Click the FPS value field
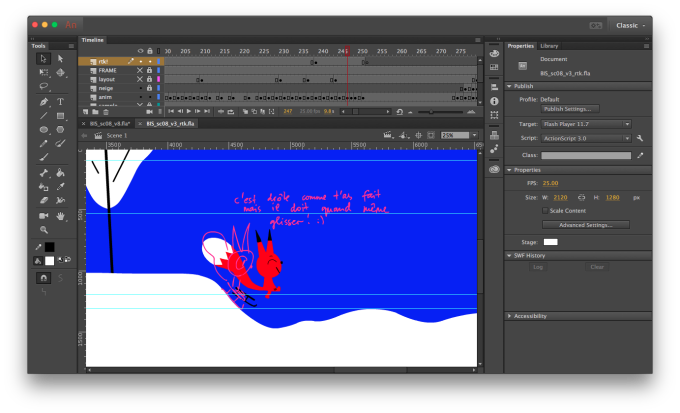680x413 pixels. pos(551,184)
